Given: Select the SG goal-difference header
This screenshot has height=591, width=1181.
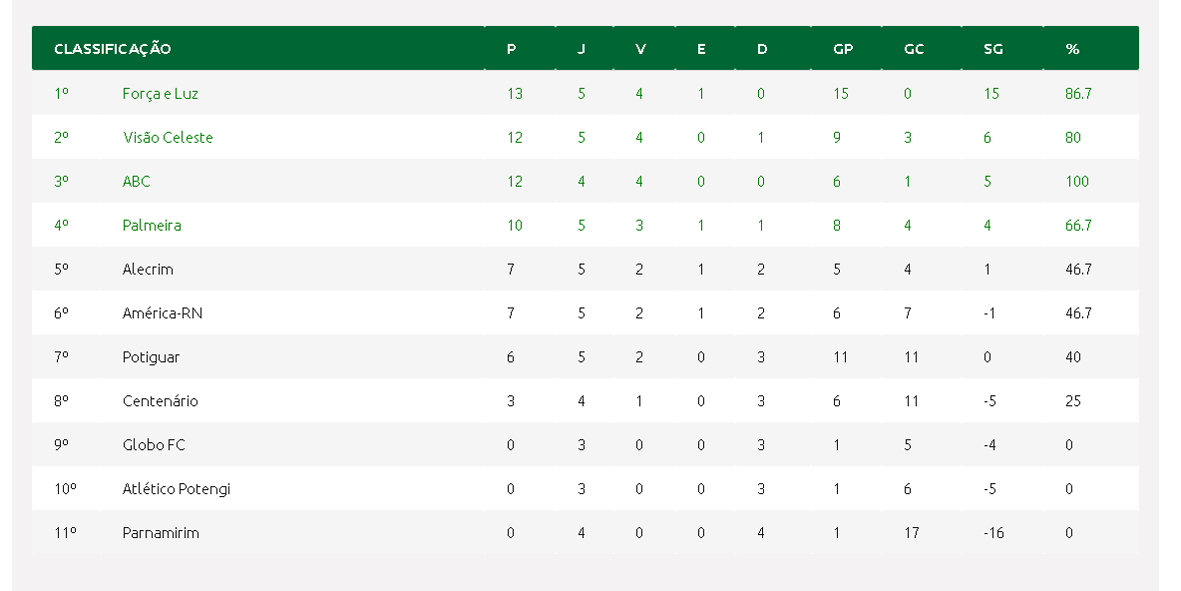Looking at the screenshot, I should (x=993, y=49).
